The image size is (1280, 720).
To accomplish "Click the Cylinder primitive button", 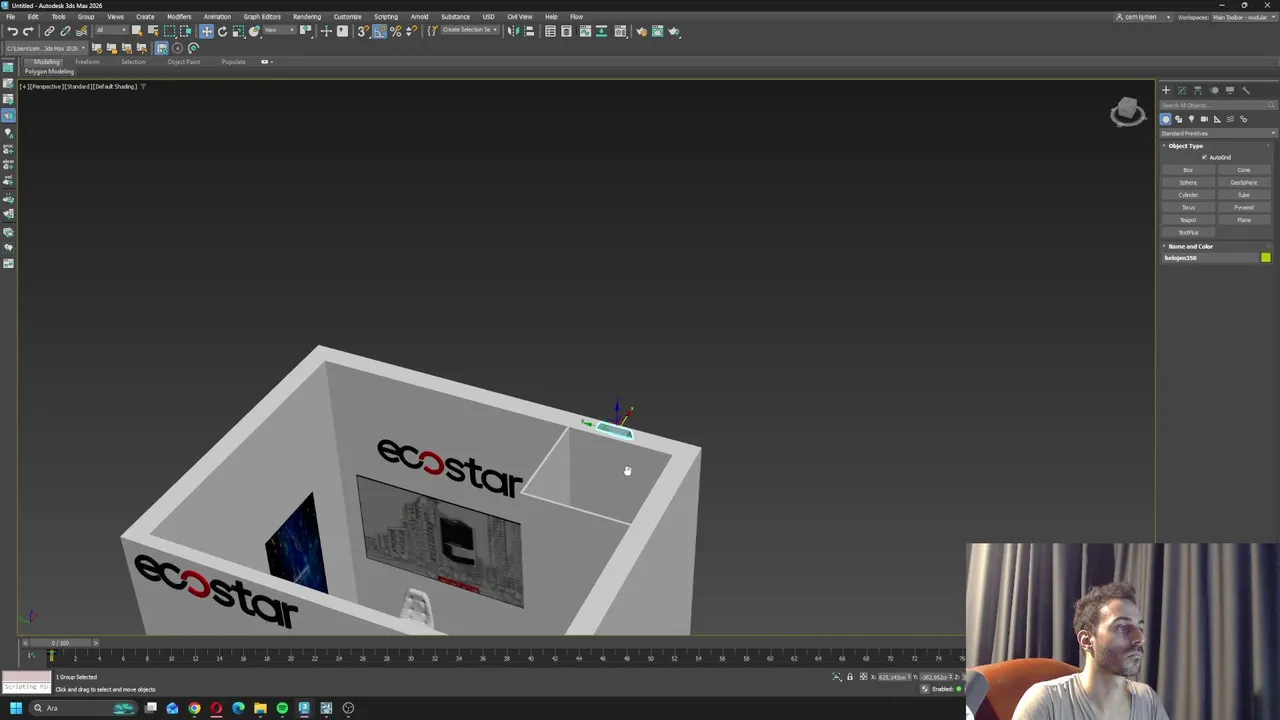I will tap(1188, 195).
